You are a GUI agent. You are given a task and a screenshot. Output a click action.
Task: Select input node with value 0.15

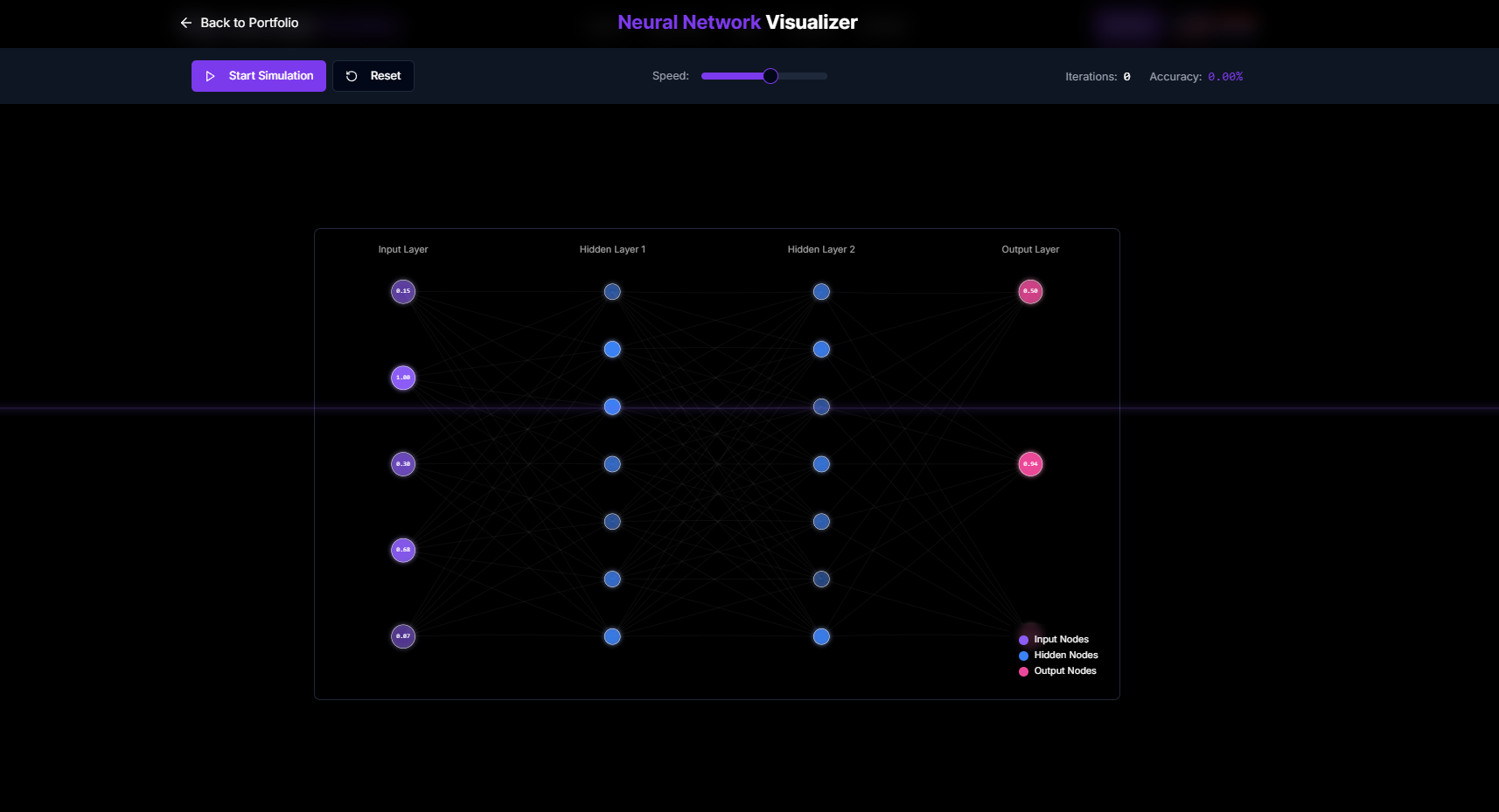(x=403, y=291)
